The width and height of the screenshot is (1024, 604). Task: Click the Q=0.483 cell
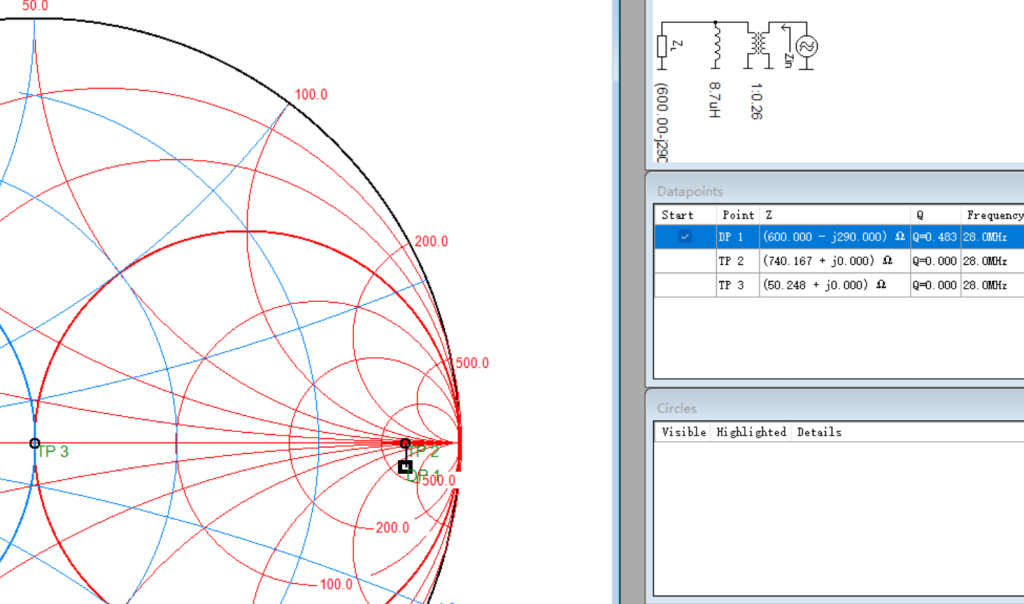point(935,237)
